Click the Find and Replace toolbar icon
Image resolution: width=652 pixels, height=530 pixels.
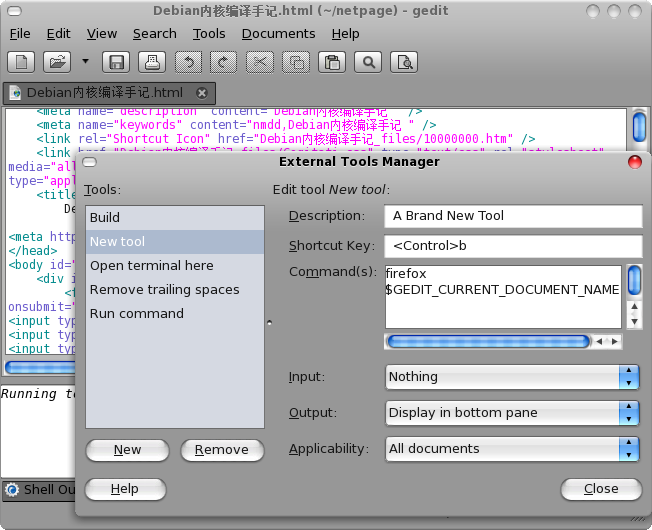point(404,62)
